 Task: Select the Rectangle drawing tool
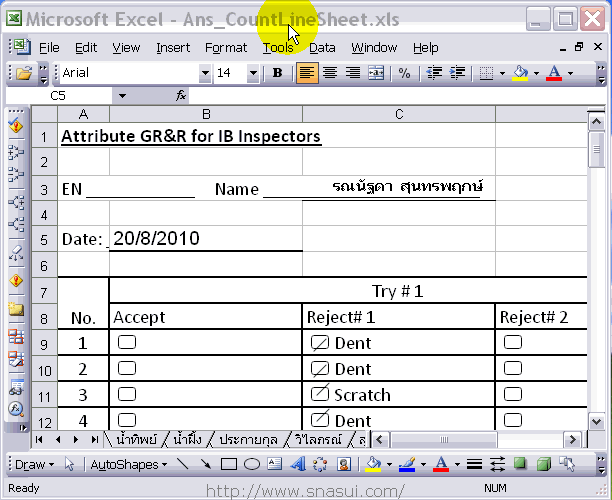coord(228,464)
